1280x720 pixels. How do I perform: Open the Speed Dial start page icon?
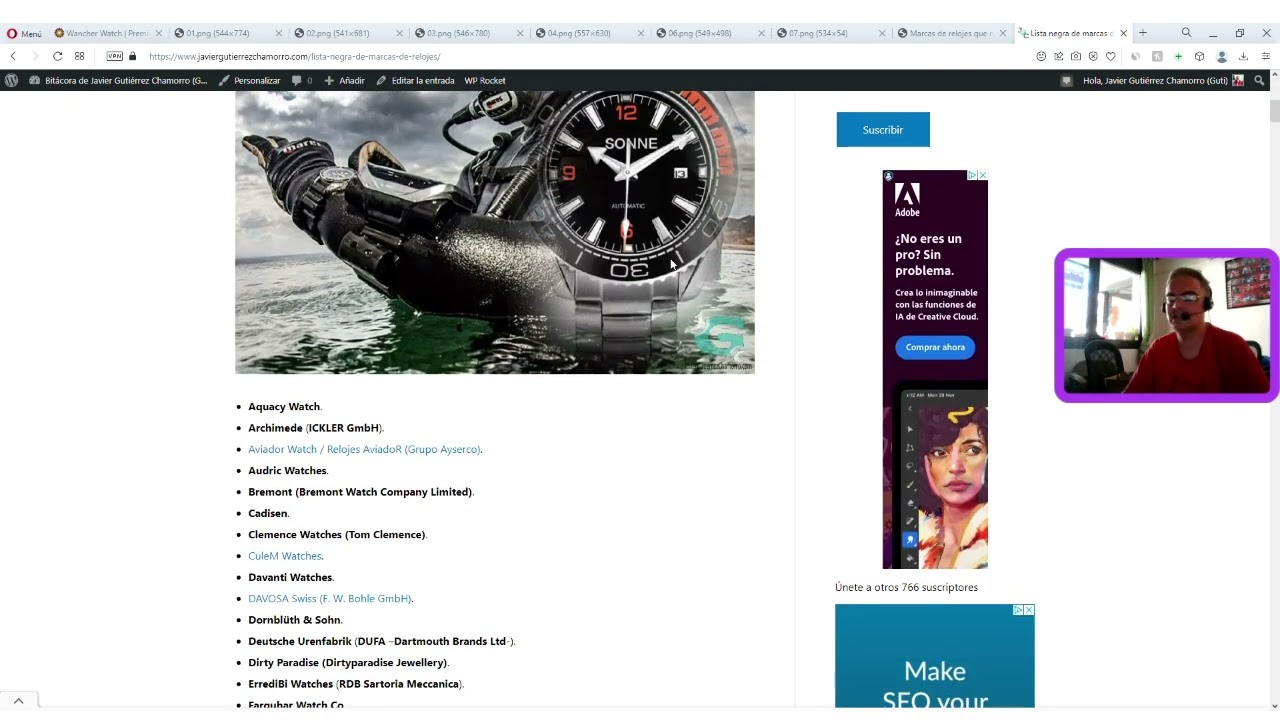coord(79,56)
